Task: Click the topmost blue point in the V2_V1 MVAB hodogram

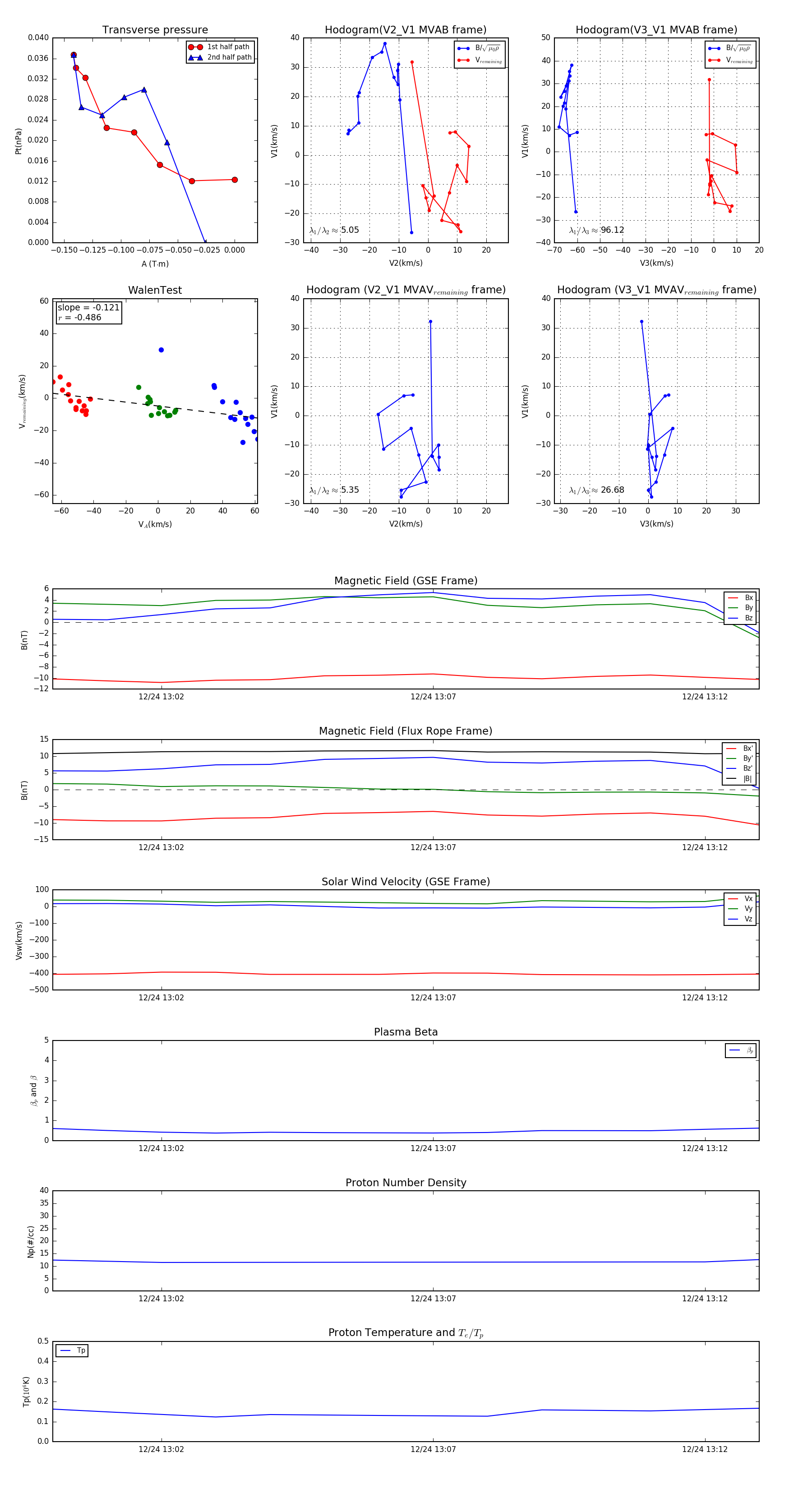Action: click(385, 43)
